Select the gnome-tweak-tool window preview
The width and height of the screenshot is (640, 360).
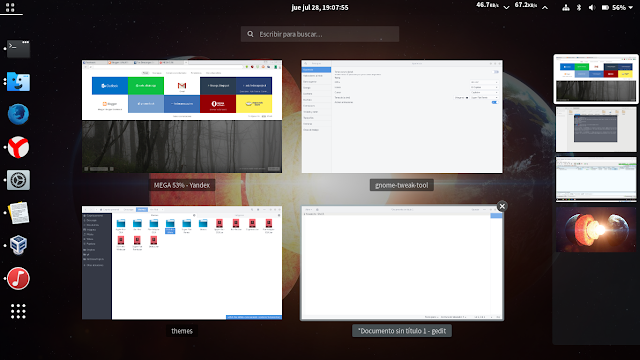click(402, 117)
